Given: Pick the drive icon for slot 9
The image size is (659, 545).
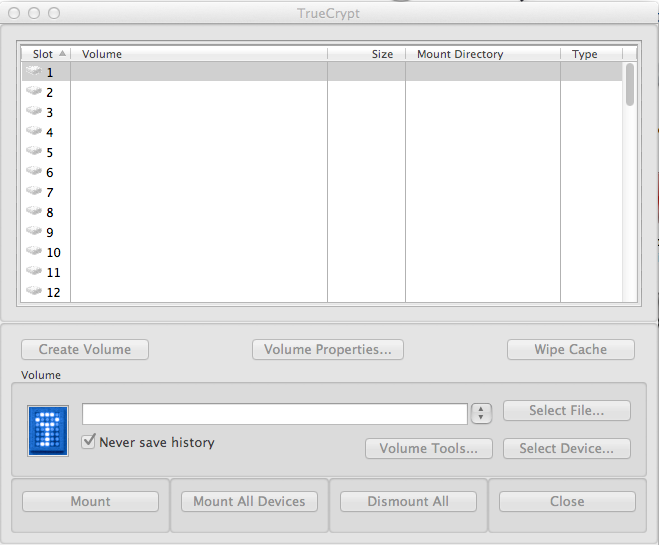Looking at the screenshot, I should [x=34, y=232].
